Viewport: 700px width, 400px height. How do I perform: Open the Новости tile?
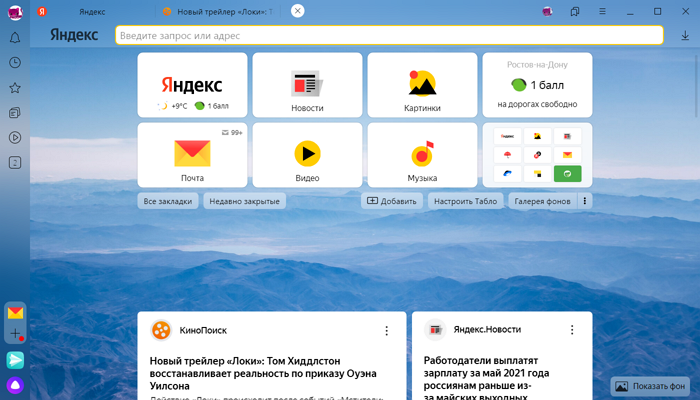(307, 85)
